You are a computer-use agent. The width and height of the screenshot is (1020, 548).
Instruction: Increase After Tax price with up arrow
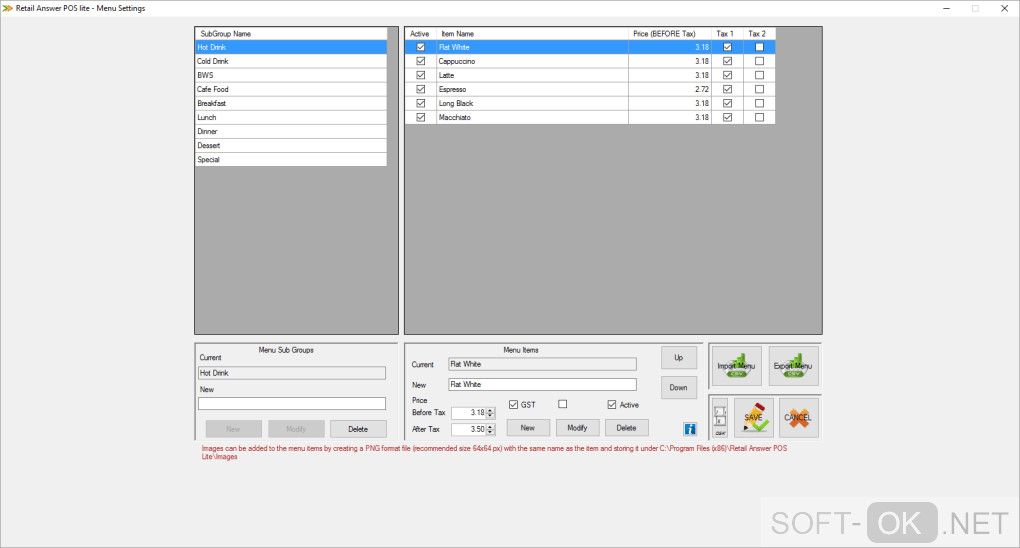coord(490,426)
